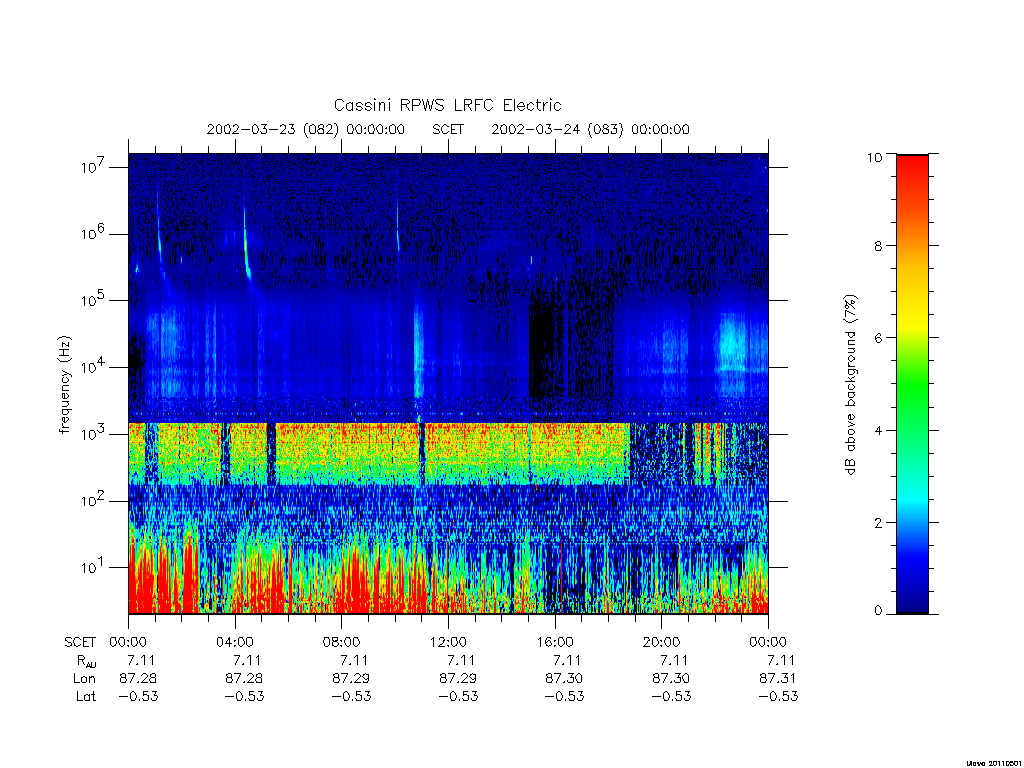Click the '04:00' time tick label
This screenshot has width=1024, height=768.
point(235,642)
